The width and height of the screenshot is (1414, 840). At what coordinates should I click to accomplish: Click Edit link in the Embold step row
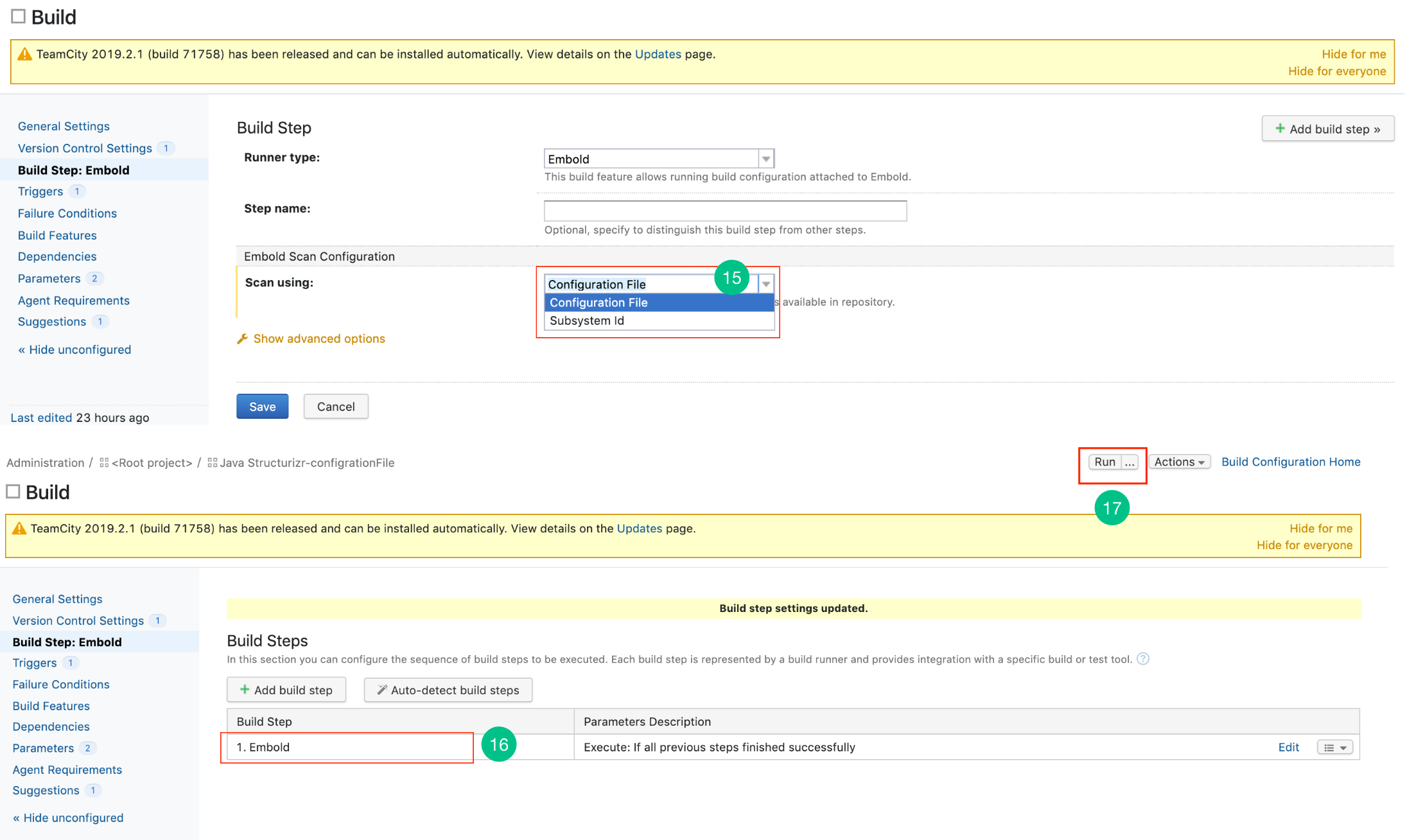point(1288,748)
